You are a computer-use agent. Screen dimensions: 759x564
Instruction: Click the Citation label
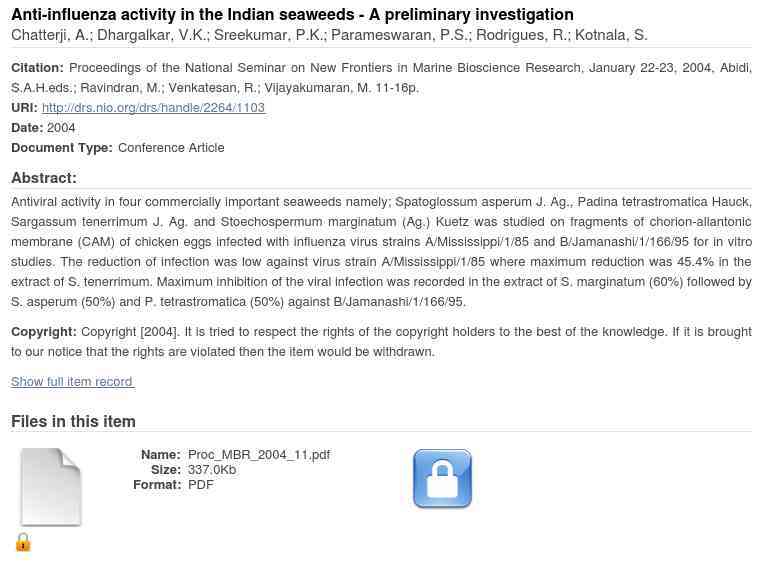(x=37, y=68)
